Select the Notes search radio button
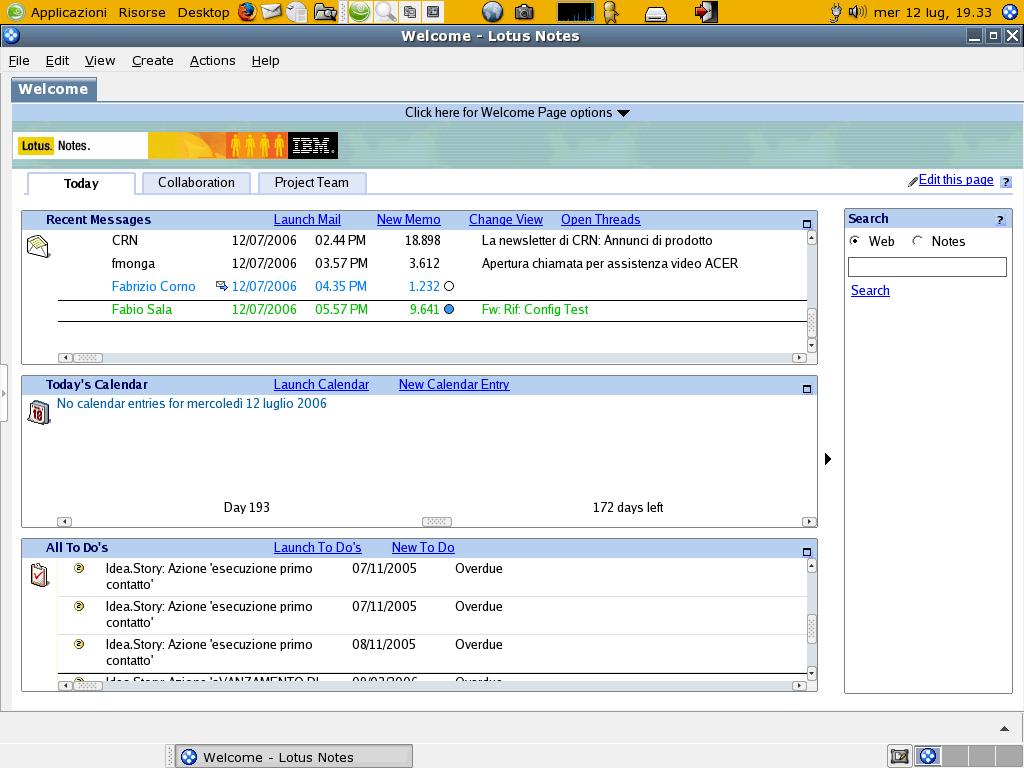 pyautogui.click(x=918, y=240)
